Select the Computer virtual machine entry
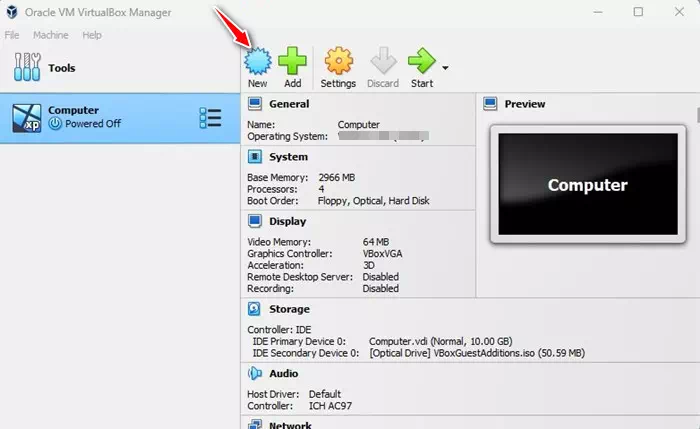Viewport: 700px width, 429px height. [120, 118]
